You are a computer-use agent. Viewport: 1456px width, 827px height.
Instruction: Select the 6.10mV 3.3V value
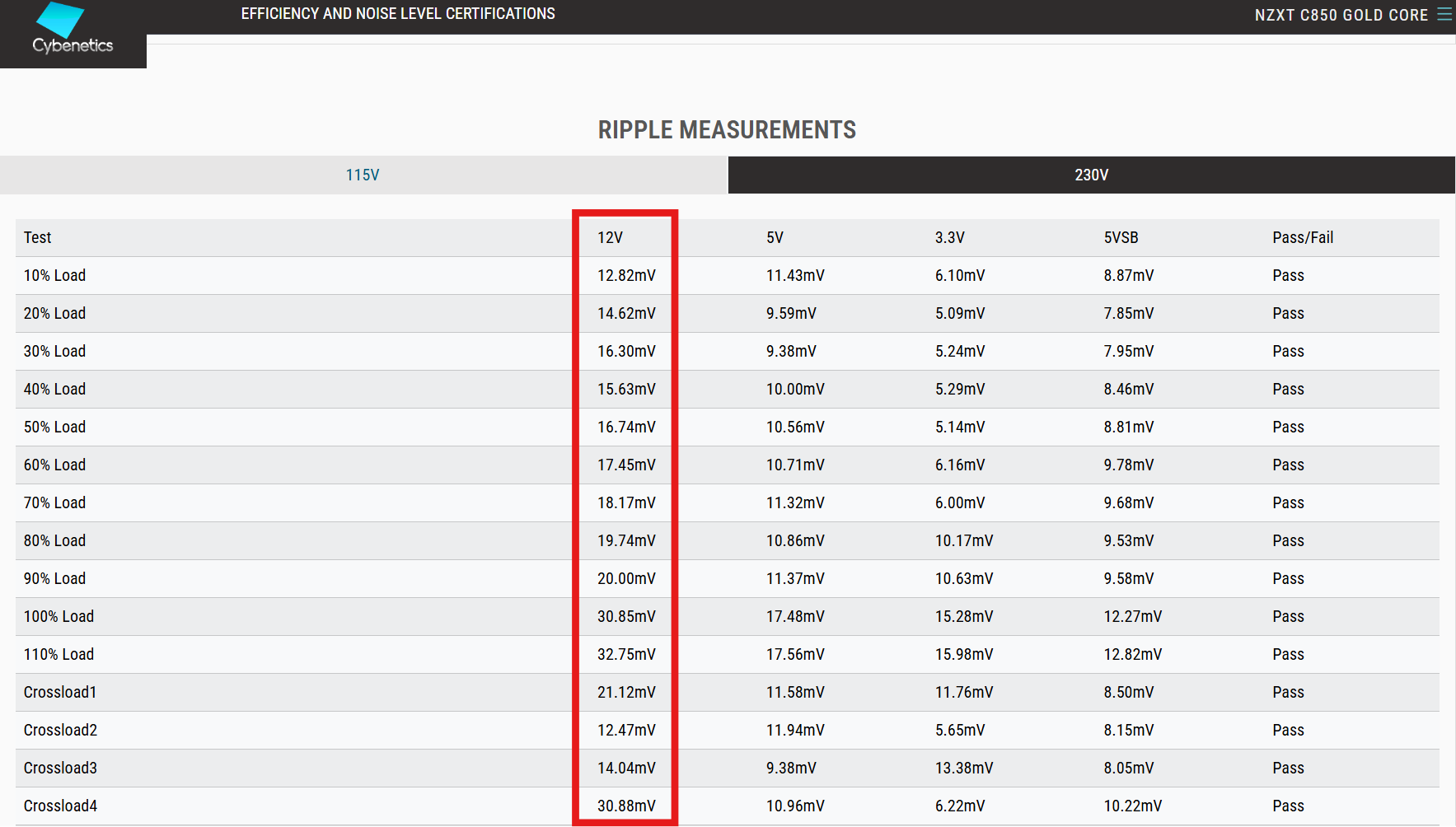960,275
